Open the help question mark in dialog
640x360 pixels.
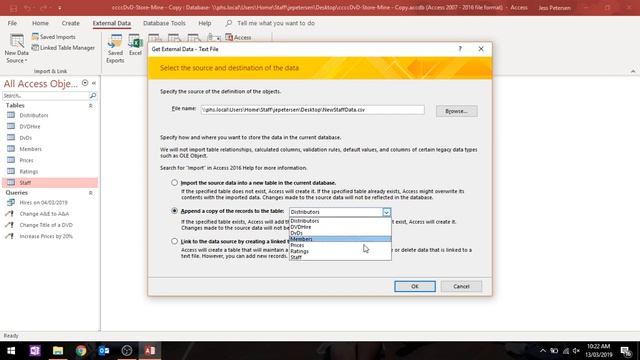(460, 49)
